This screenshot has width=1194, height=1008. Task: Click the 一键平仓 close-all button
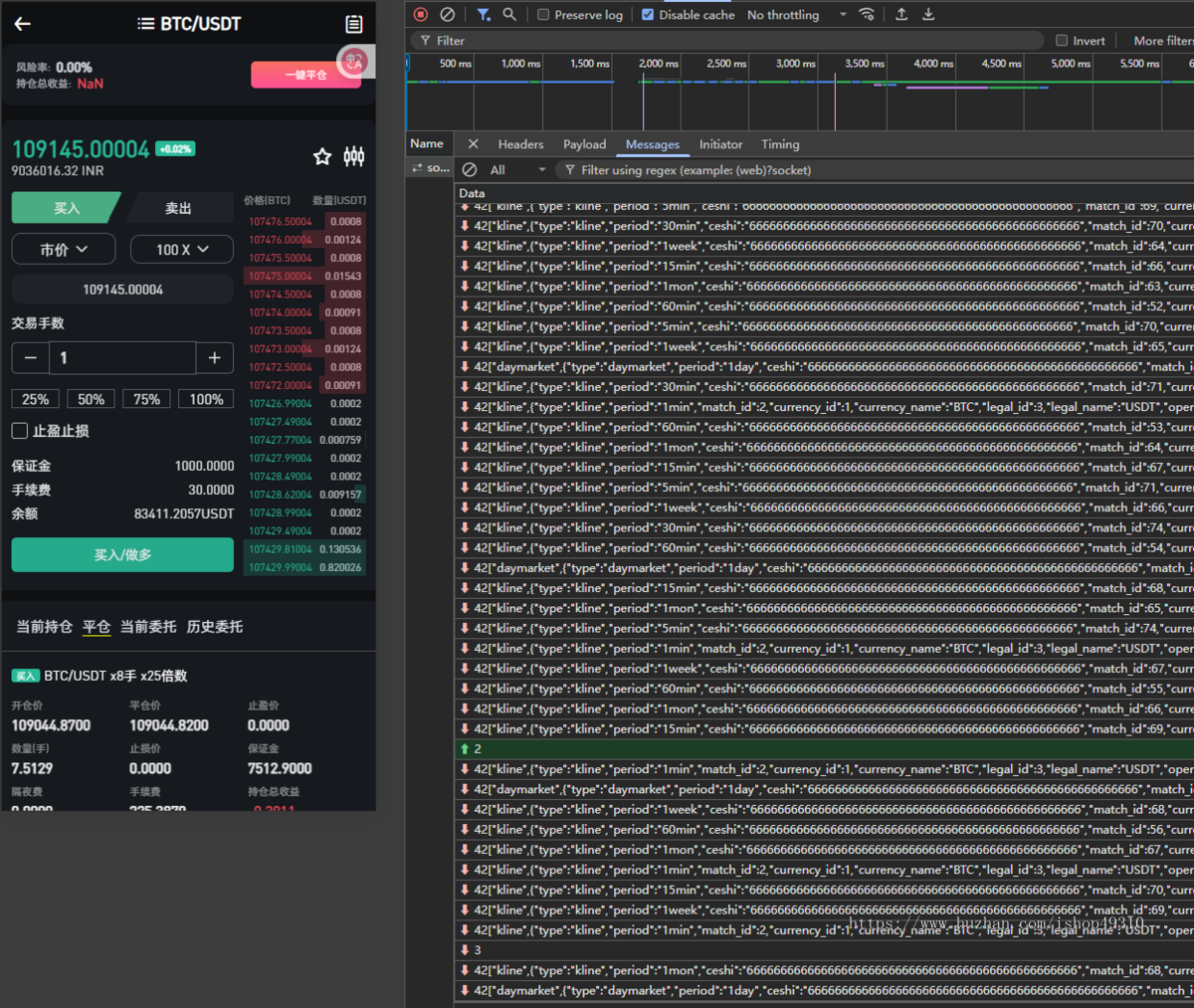point(305,75)
